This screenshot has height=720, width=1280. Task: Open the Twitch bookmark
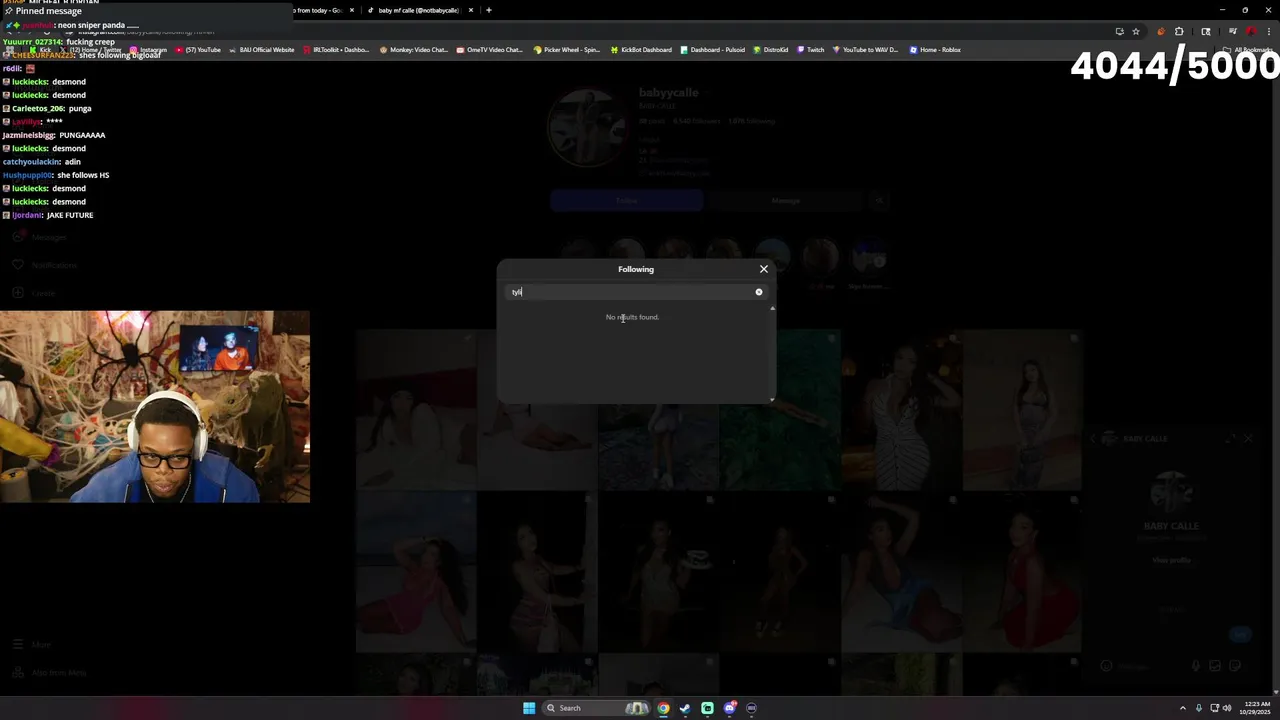pos(811,50)
